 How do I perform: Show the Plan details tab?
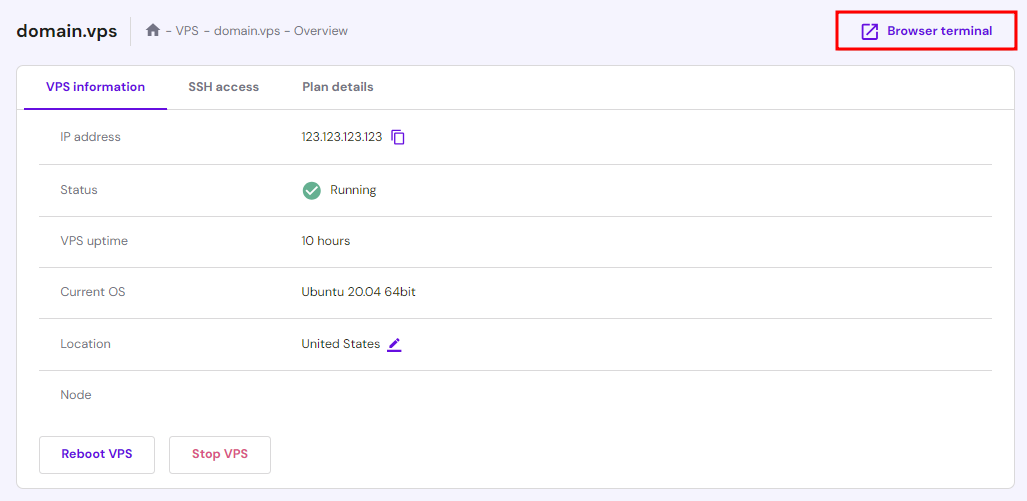click(338, 87)
